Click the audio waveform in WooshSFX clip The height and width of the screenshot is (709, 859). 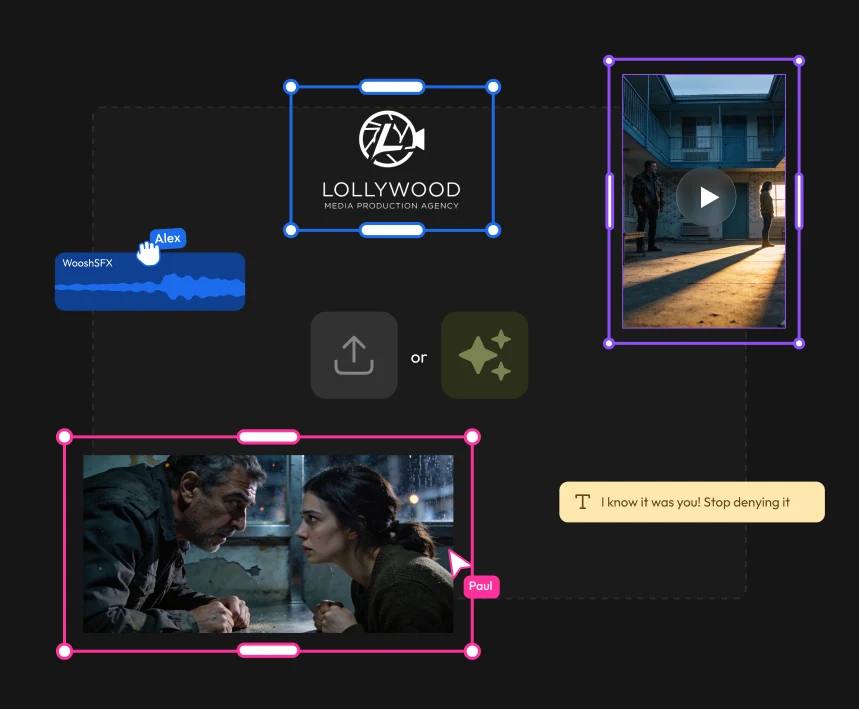pyautogui.click(x=150, y=287)
